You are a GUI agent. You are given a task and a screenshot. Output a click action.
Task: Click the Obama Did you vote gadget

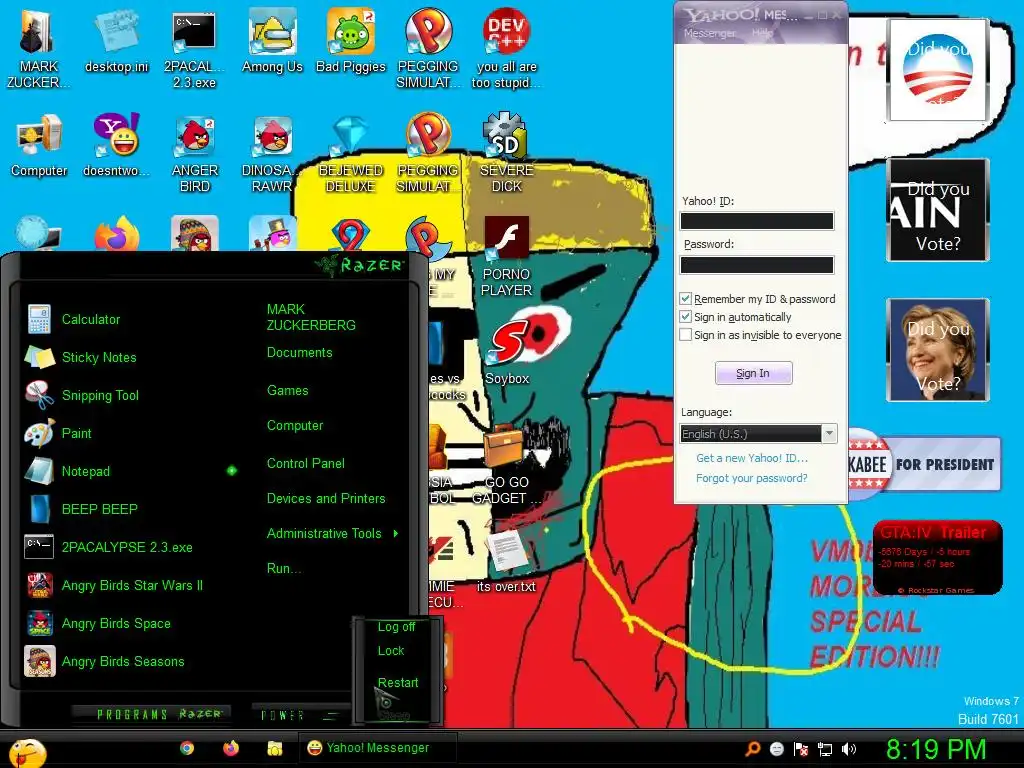pyautogui.click(x=938, y=70)
